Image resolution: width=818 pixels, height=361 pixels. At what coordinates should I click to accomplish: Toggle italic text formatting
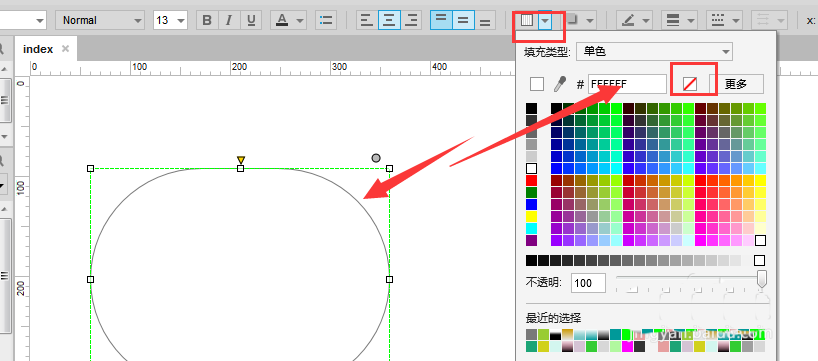click(229, 20)
